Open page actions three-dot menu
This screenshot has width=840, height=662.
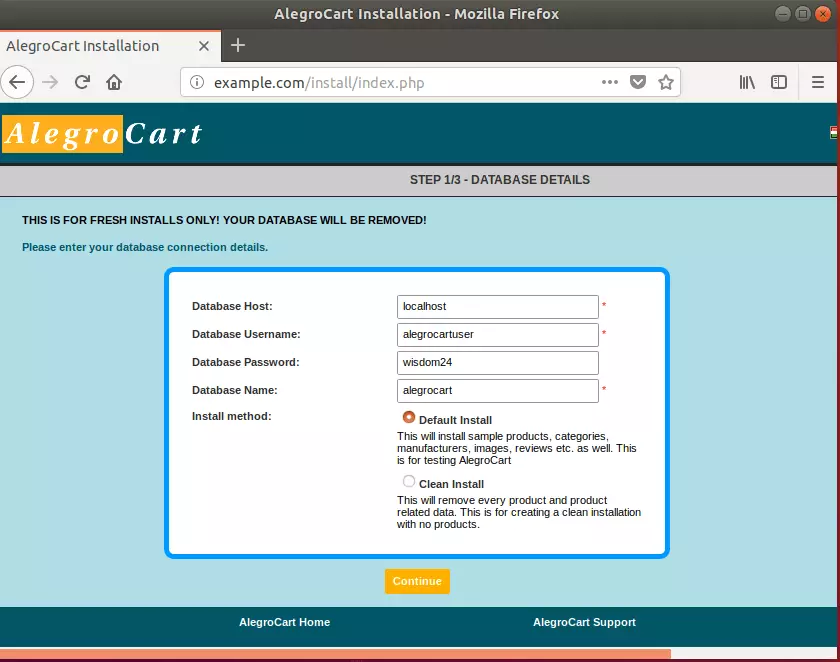610,82
